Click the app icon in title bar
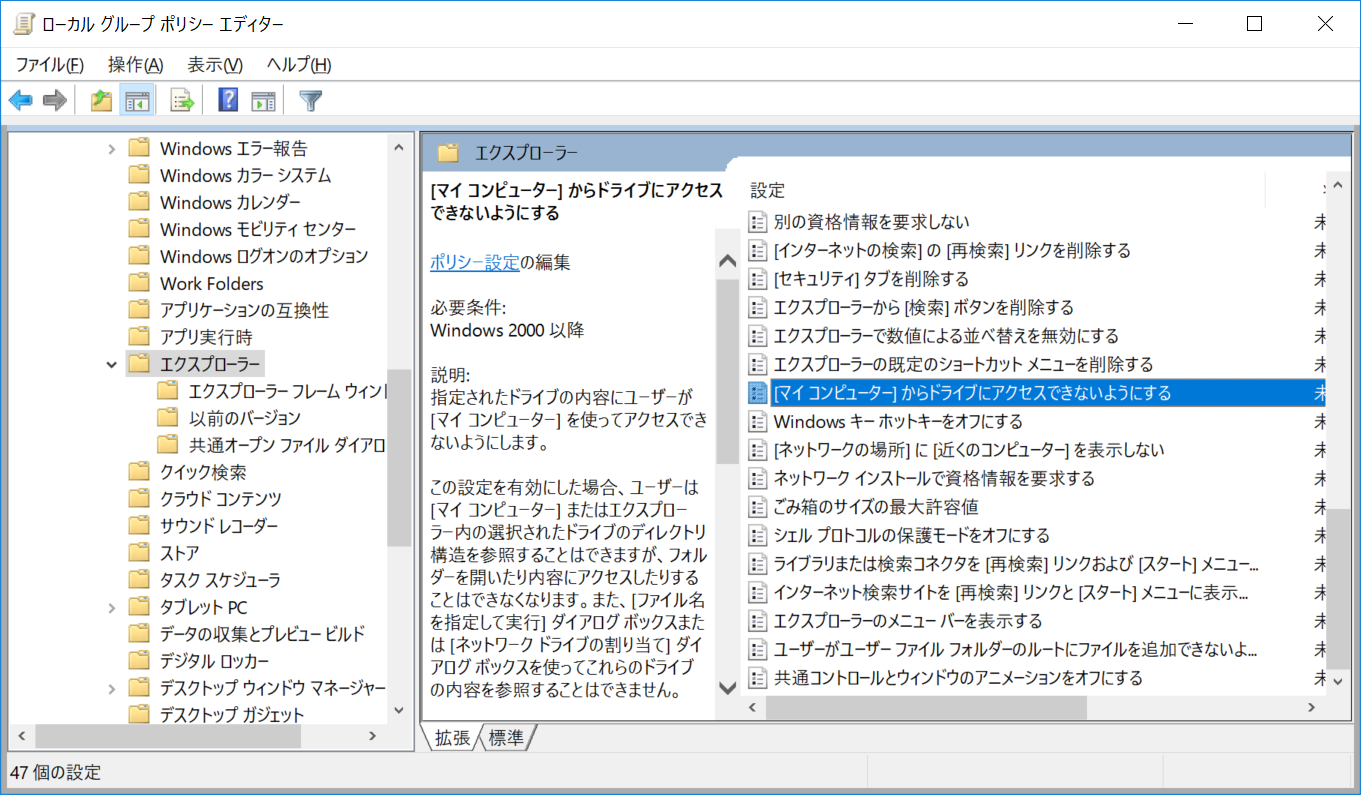The image size is (1361, 795). (x=23, y=25)
